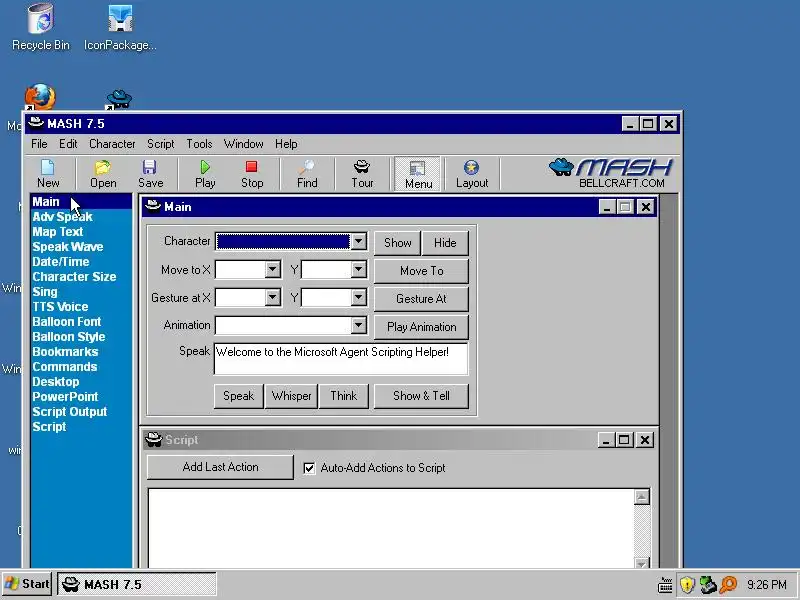Open the Recycle Bin desktop icon
The width and height of the screenshot is (800, 600).
click(40, 27)
